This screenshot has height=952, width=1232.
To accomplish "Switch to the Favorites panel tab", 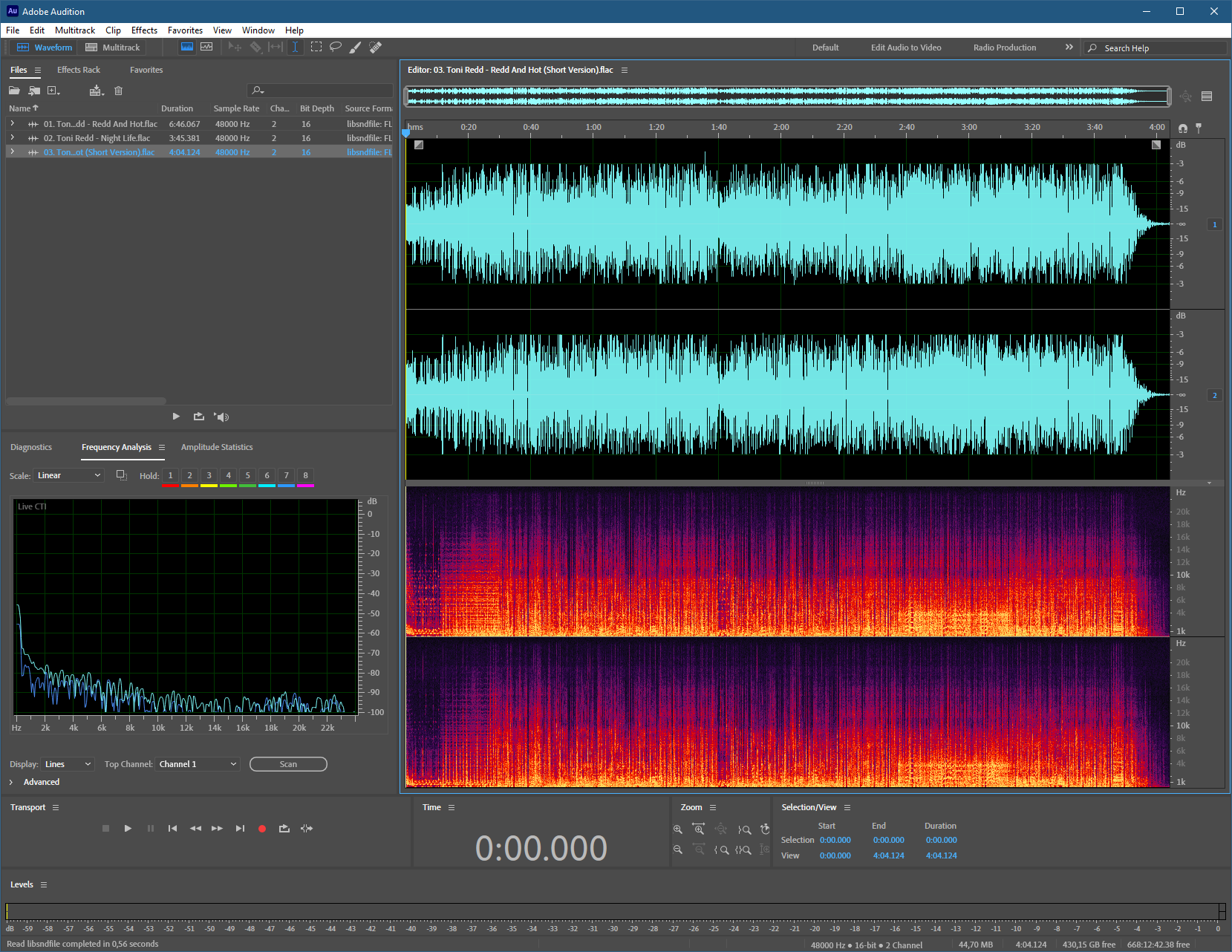I will 146,70.
